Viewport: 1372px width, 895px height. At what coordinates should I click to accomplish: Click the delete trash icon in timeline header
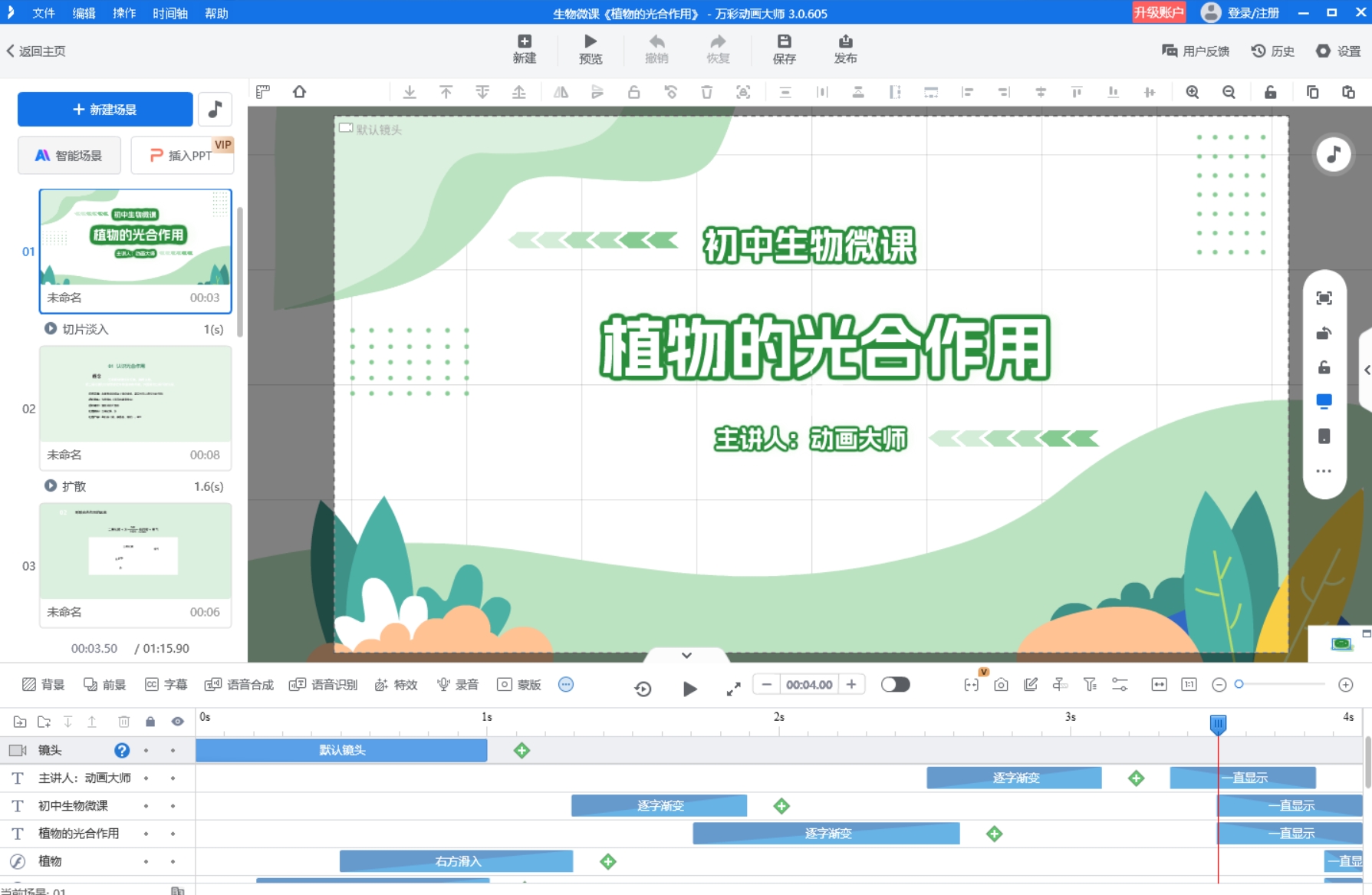click(123, 722)
